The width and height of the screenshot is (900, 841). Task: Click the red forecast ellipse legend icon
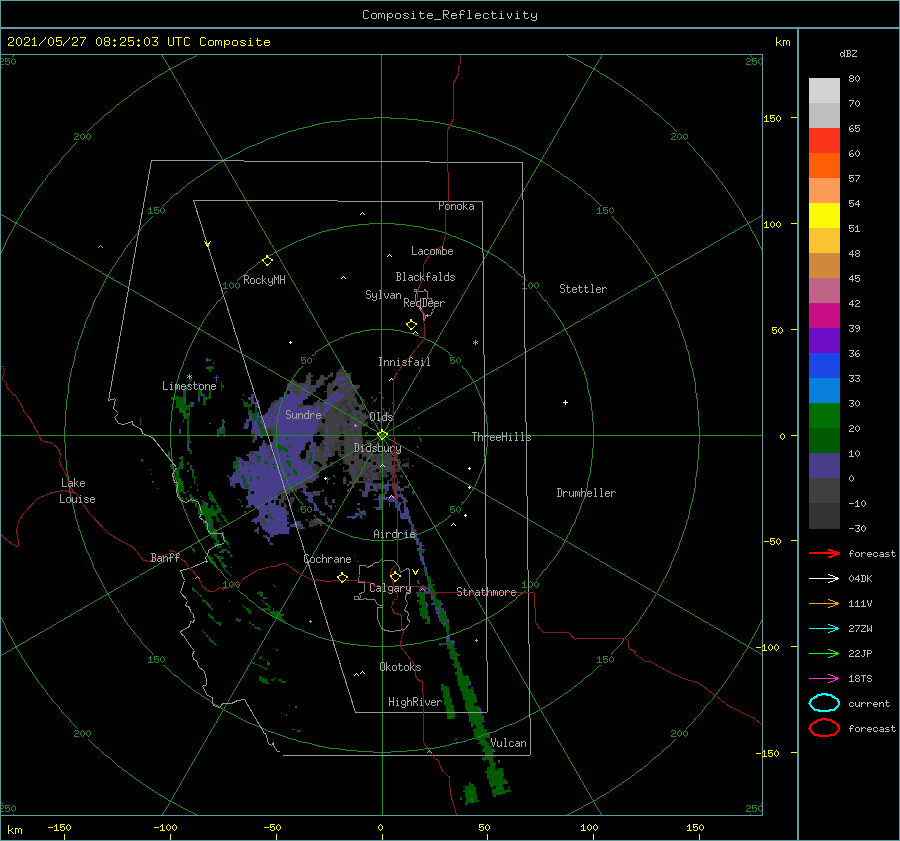coord(824,728)
